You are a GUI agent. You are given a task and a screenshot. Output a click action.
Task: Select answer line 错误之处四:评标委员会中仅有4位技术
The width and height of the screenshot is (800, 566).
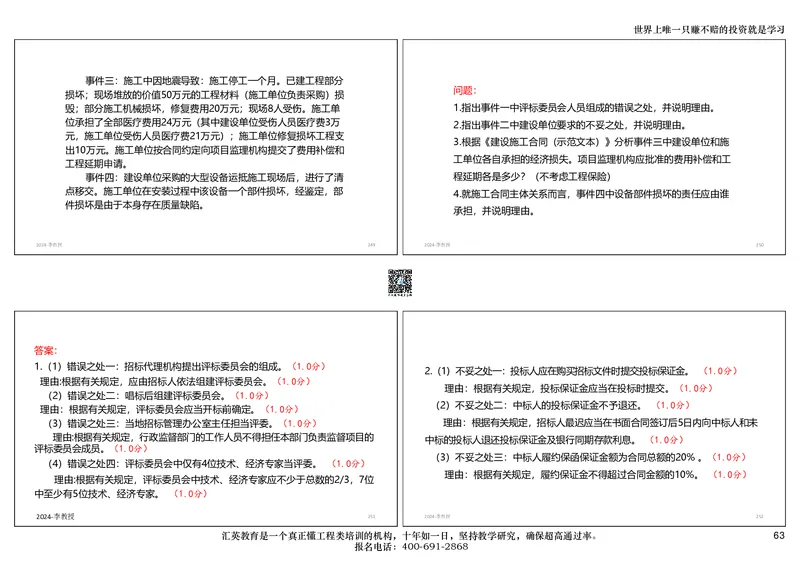[x=207, y=463]
